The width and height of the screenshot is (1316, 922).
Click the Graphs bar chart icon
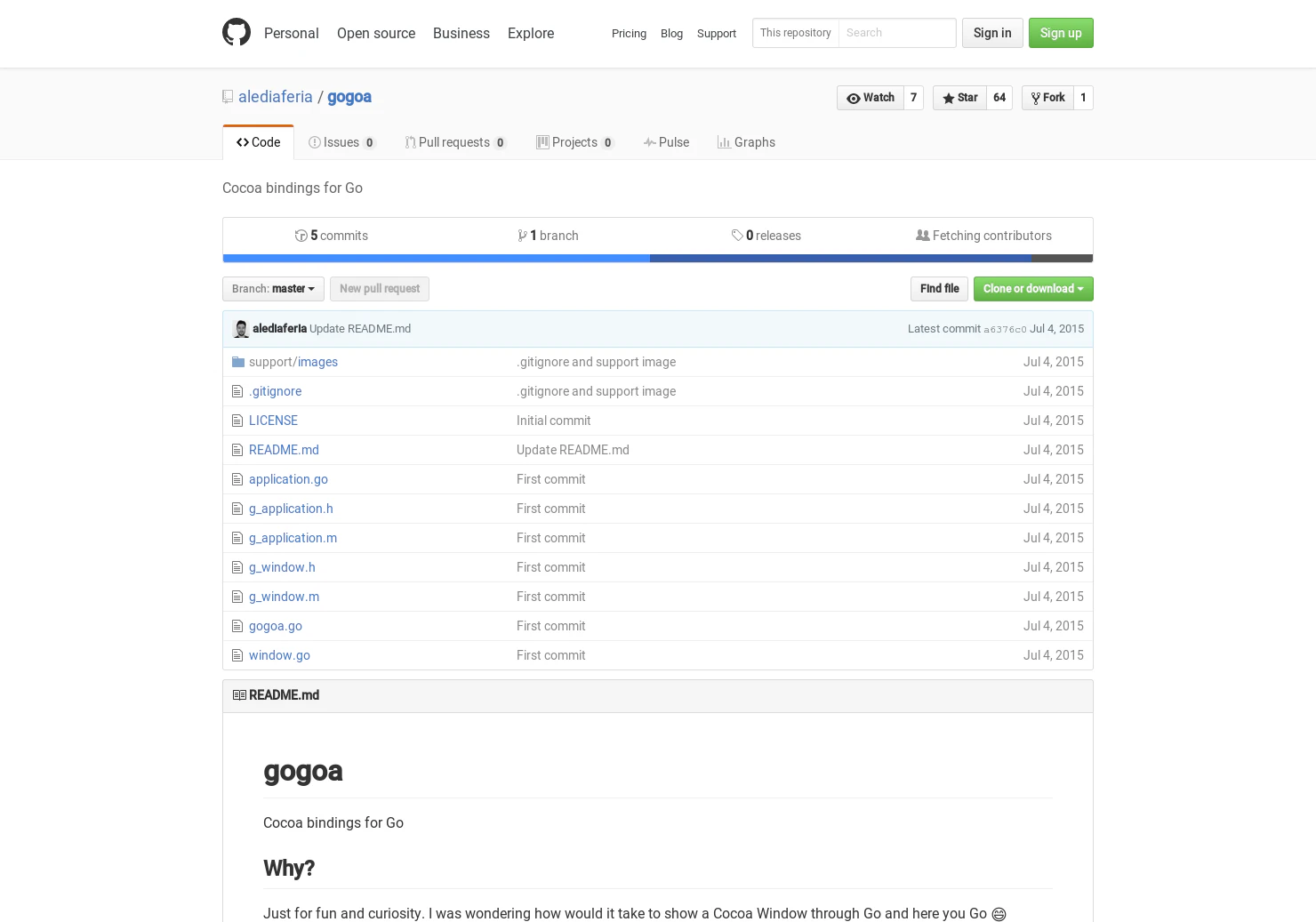pos(724,142)
